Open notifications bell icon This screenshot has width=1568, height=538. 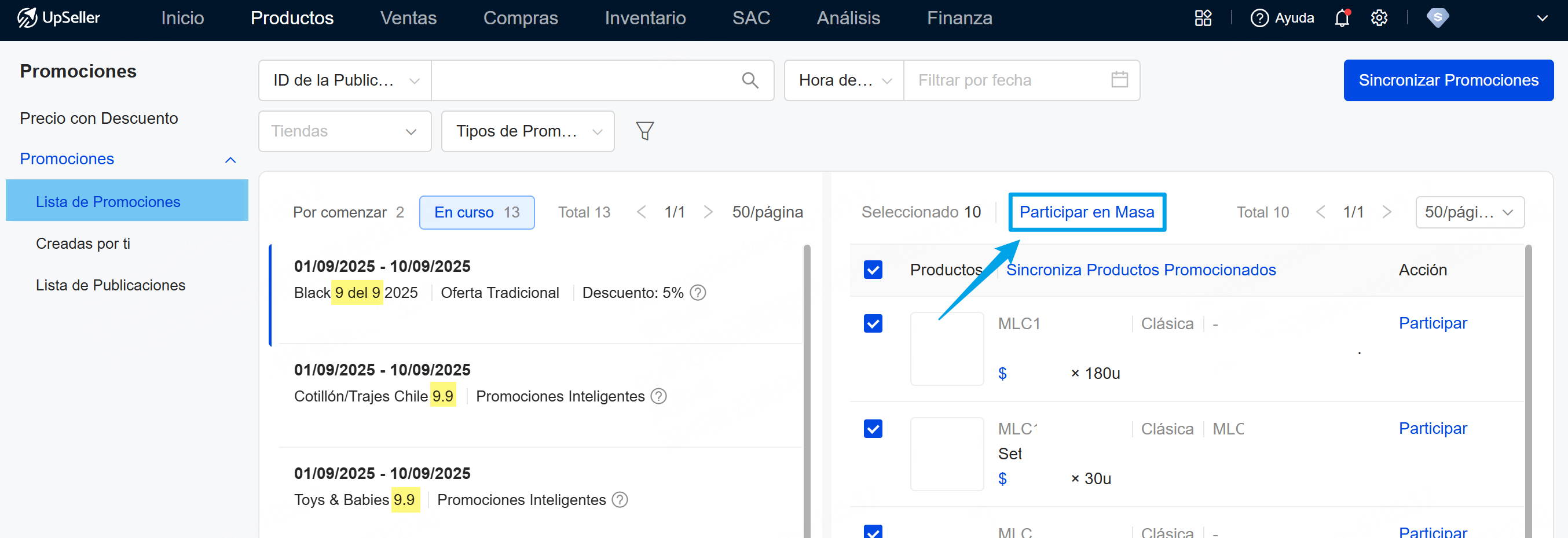(x=1342, y=19)
